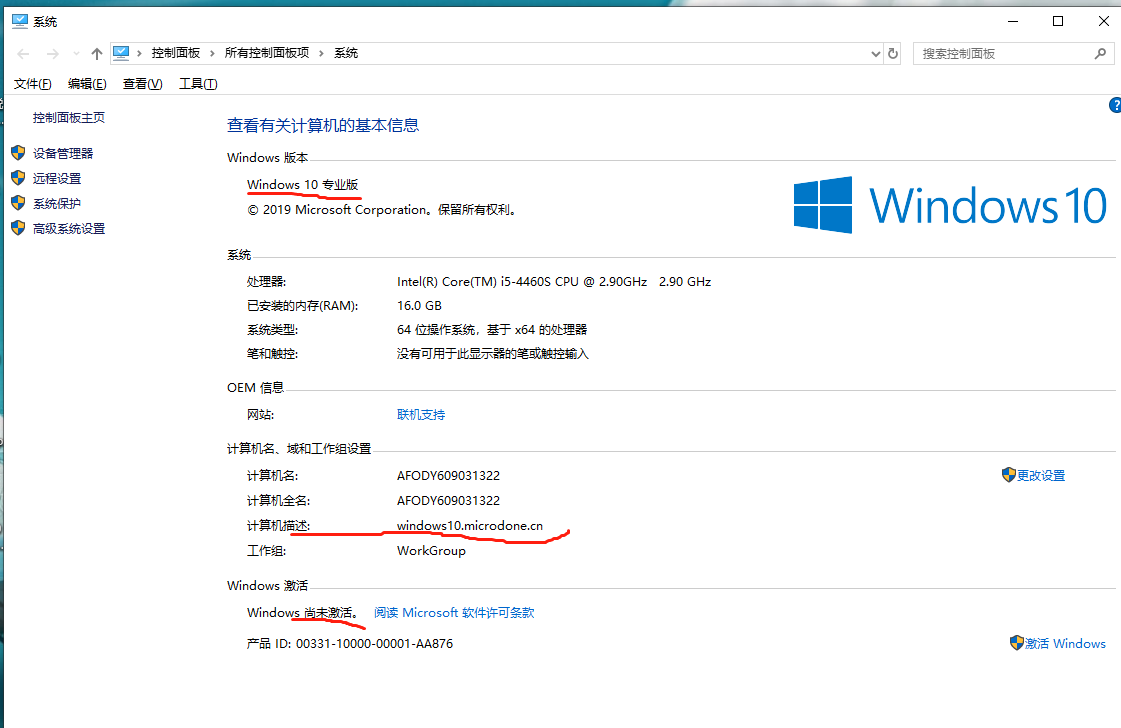Viewport: 1121px width, 728px height.
Task: Open the 文件(F) menu
Action: point(32,84)
